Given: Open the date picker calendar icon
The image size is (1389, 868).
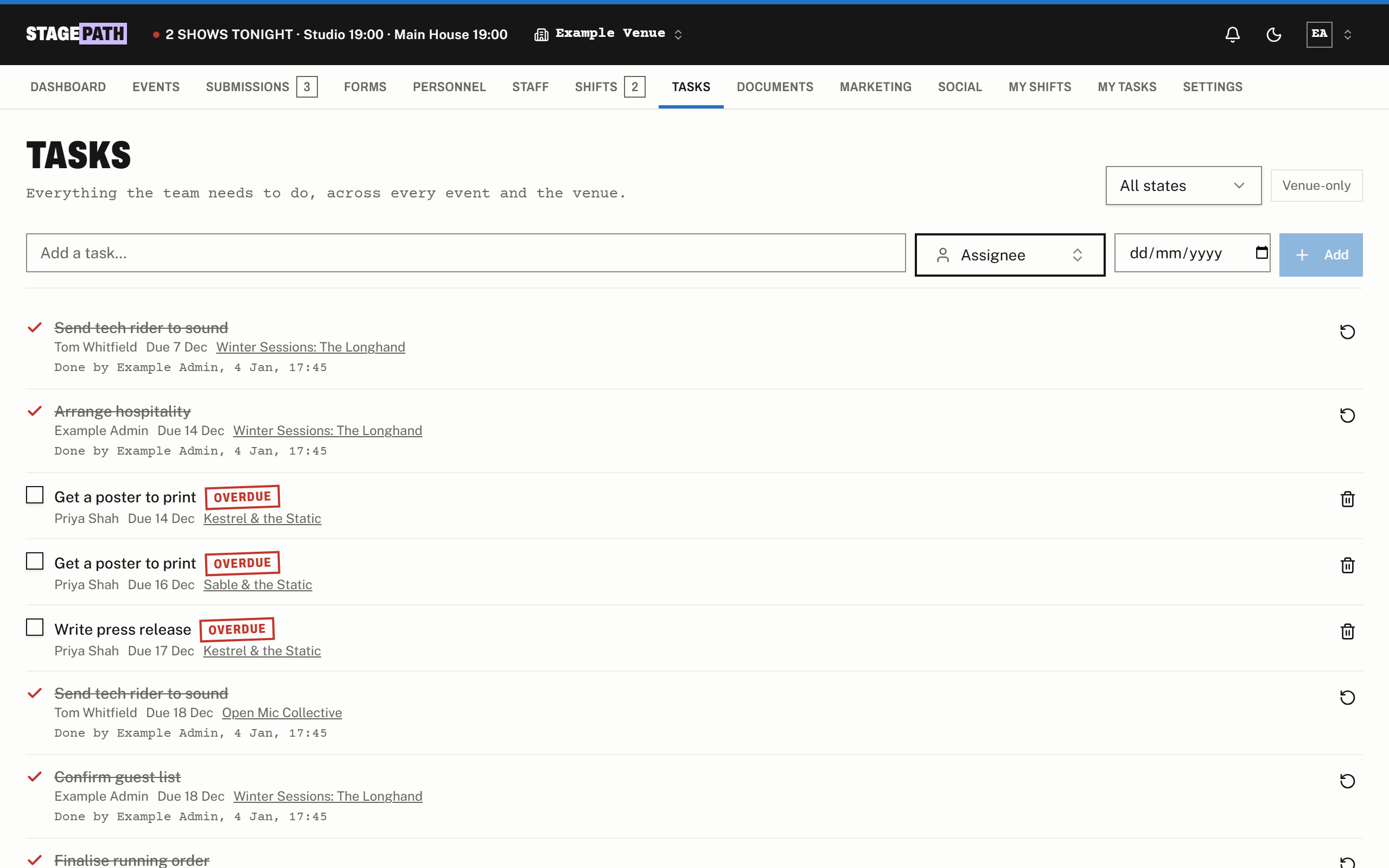Looking at the screenshot, I should point(1261,253).
